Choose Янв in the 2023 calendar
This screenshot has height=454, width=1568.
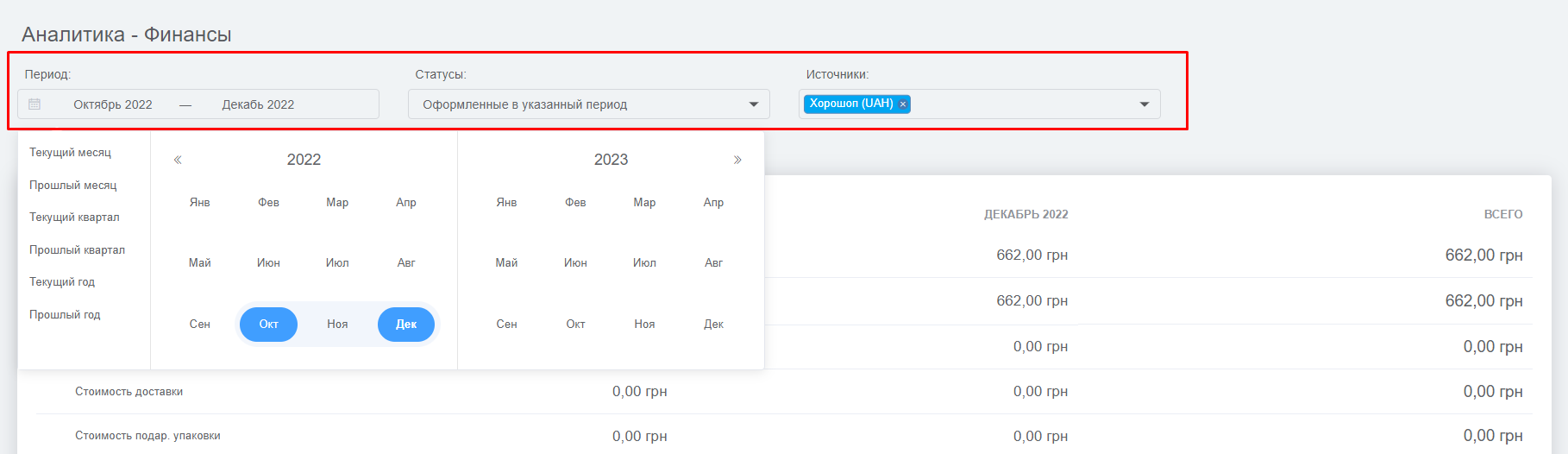(x=507, y=203)
